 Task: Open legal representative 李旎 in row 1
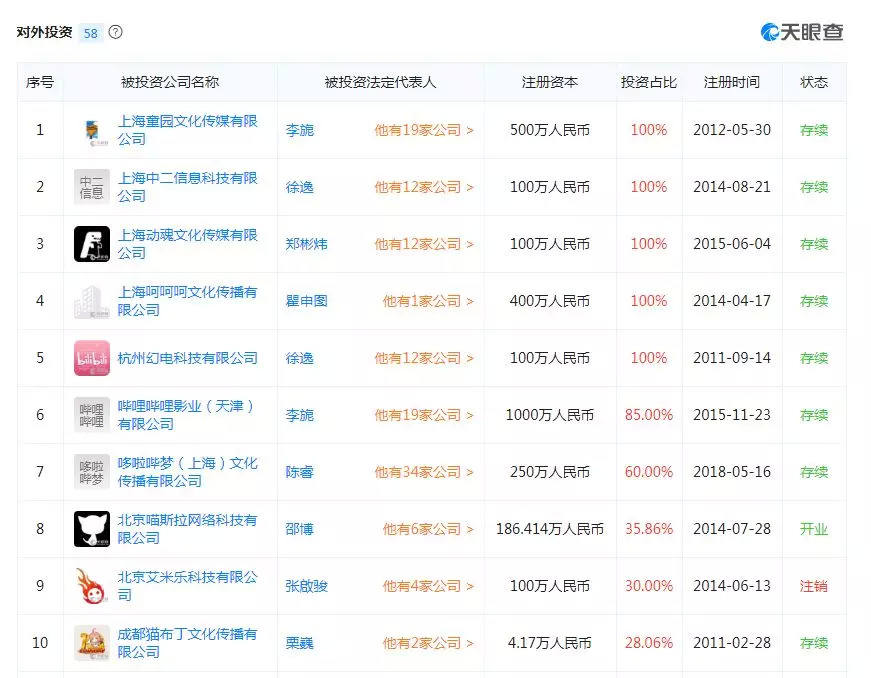coord(299,130)
